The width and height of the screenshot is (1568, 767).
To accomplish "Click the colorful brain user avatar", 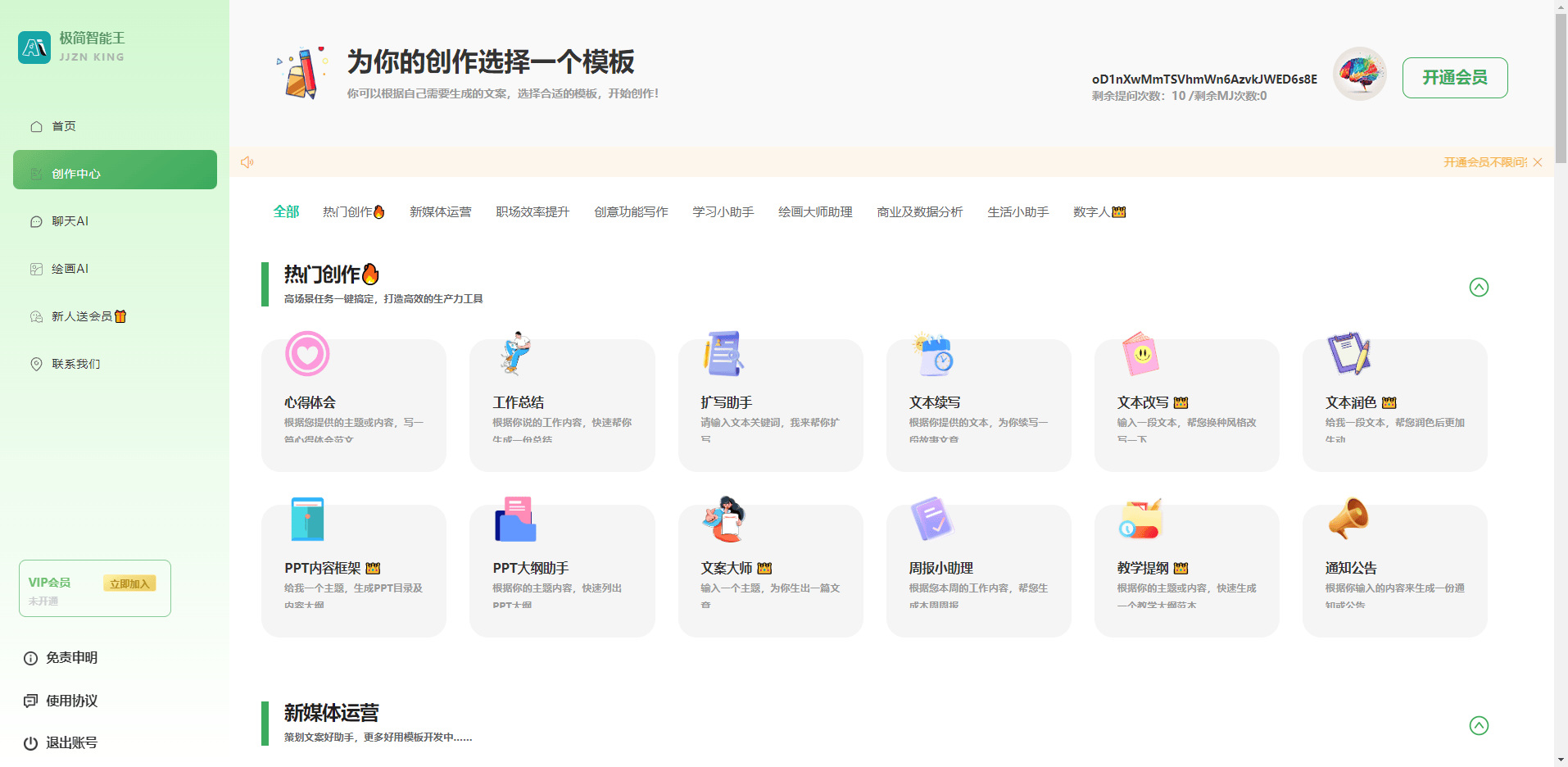I will 1359,75.
